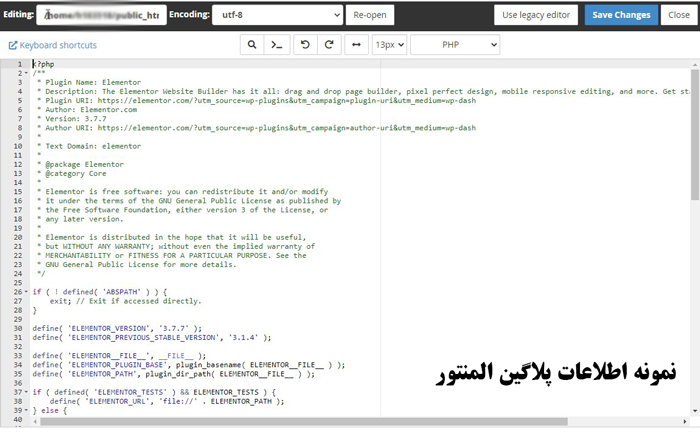Collapse the code fold at line 26
Screen dimensions: 700x438
click(26, 292)
